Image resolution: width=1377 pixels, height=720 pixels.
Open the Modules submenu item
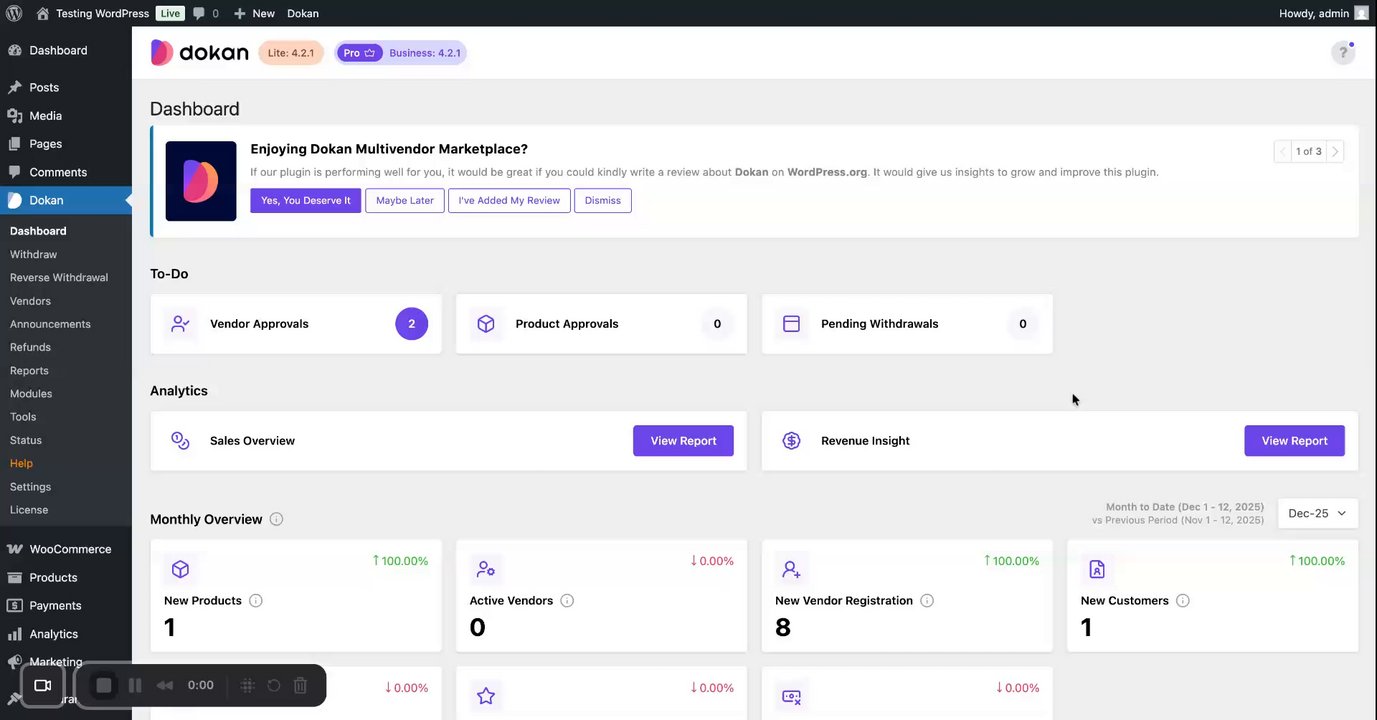(x=31, y=393)
